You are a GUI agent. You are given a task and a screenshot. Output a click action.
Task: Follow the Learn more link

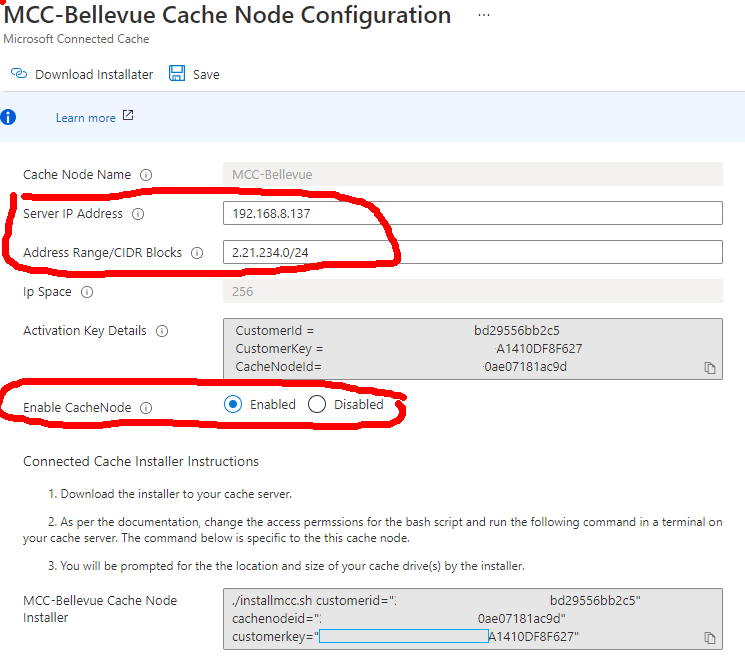click(x=85, y=118)
